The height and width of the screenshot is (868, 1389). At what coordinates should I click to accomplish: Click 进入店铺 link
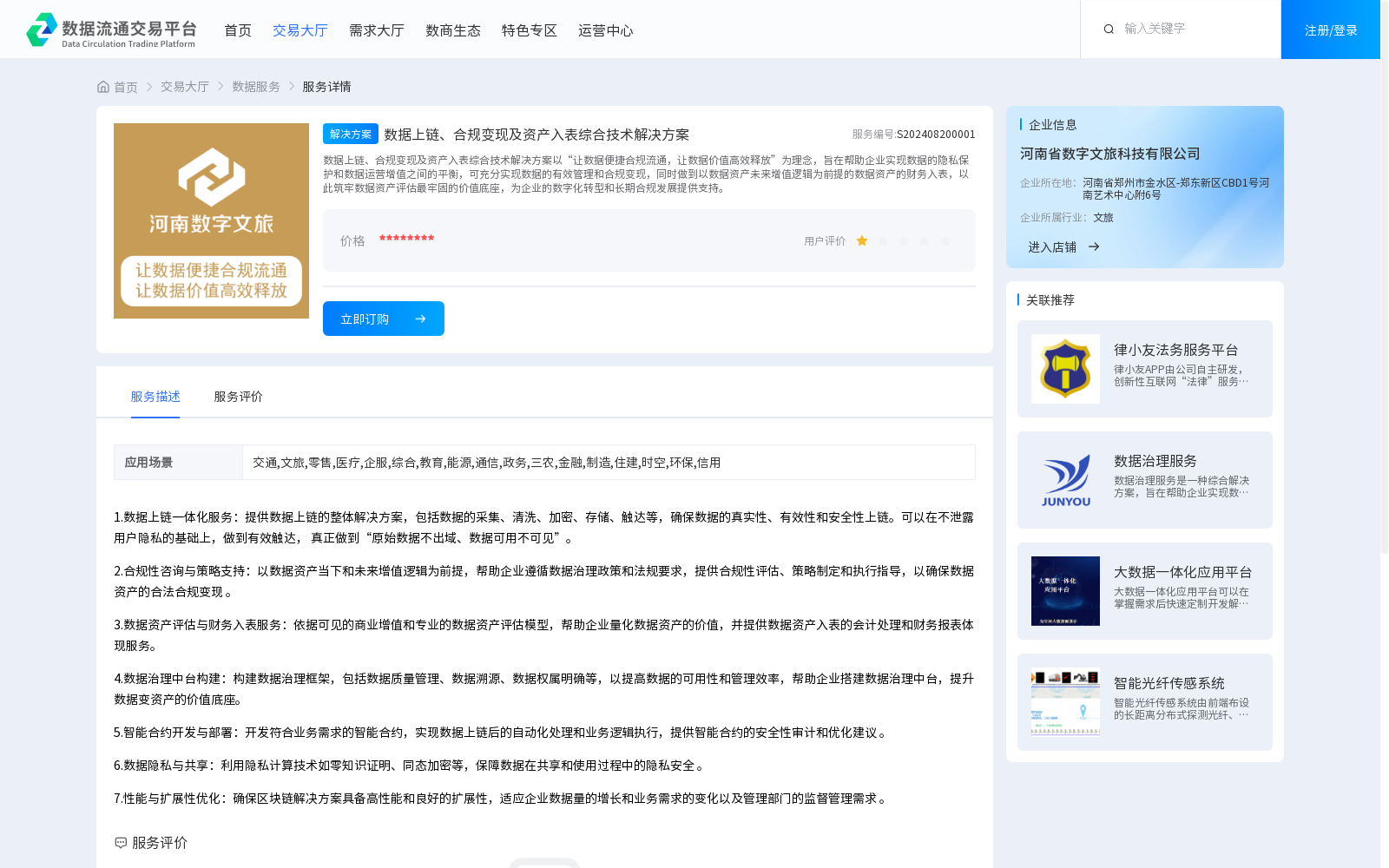(1052, 247)
